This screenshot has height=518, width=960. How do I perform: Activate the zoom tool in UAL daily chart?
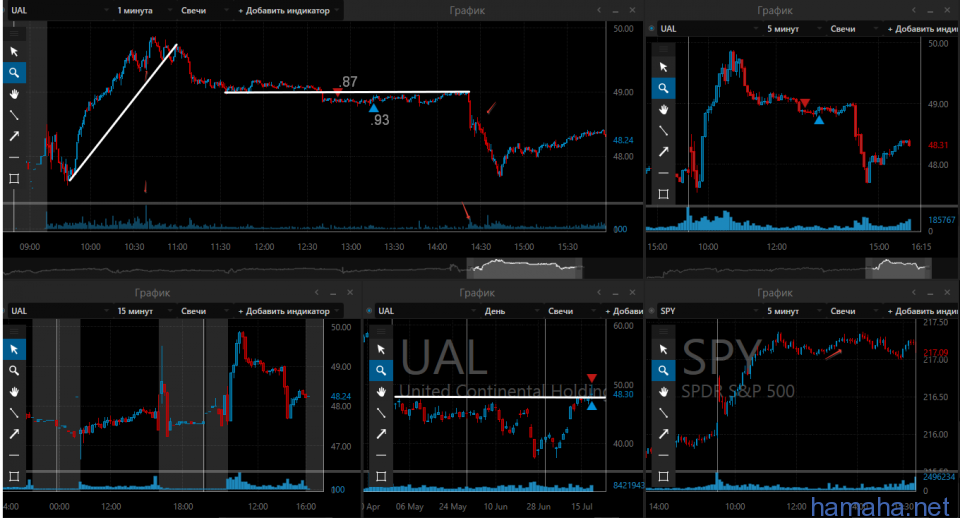(x=381, y=370)
